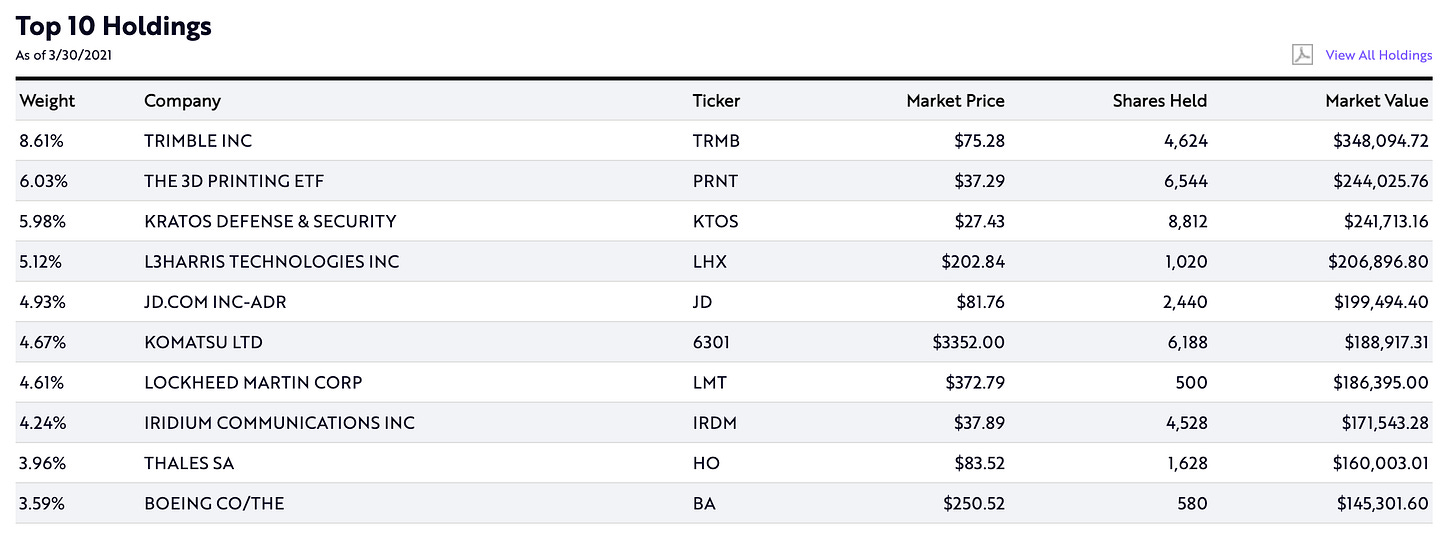Click the 8.61% weight value

pyautogui.click(x=42, y=141)
